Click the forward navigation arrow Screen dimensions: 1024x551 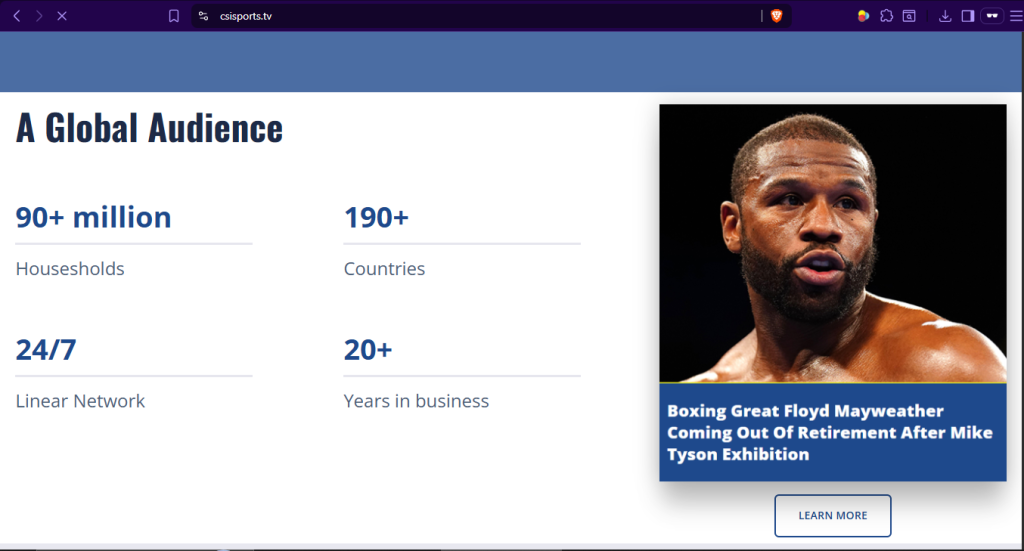coord(39,16)
